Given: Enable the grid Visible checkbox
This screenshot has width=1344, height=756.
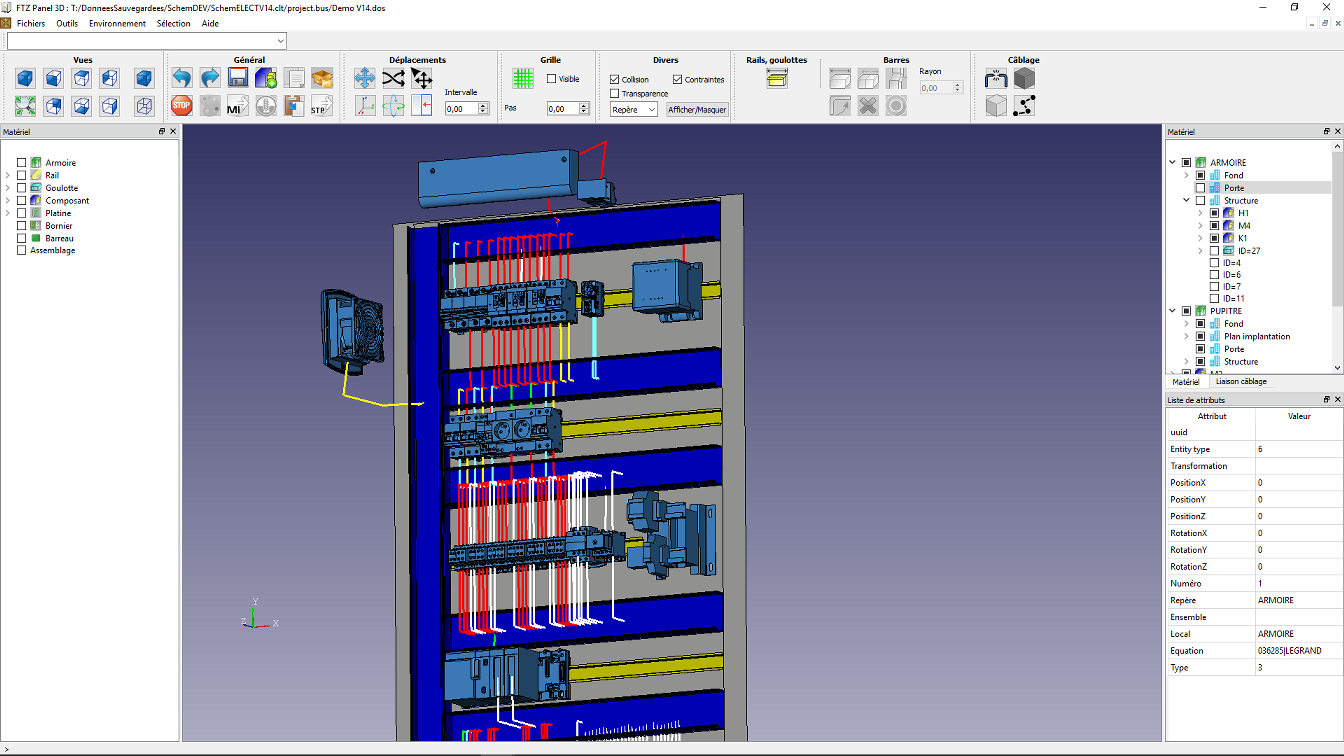Looking at the screenshot, I should click(x=552, y=79).
